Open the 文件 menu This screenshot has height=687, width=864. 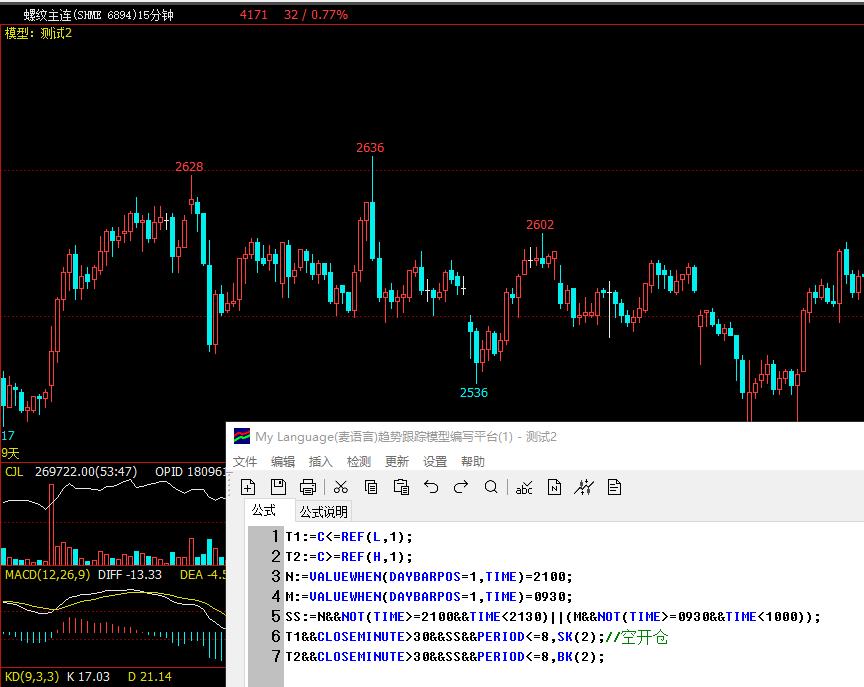pos(245,462)
